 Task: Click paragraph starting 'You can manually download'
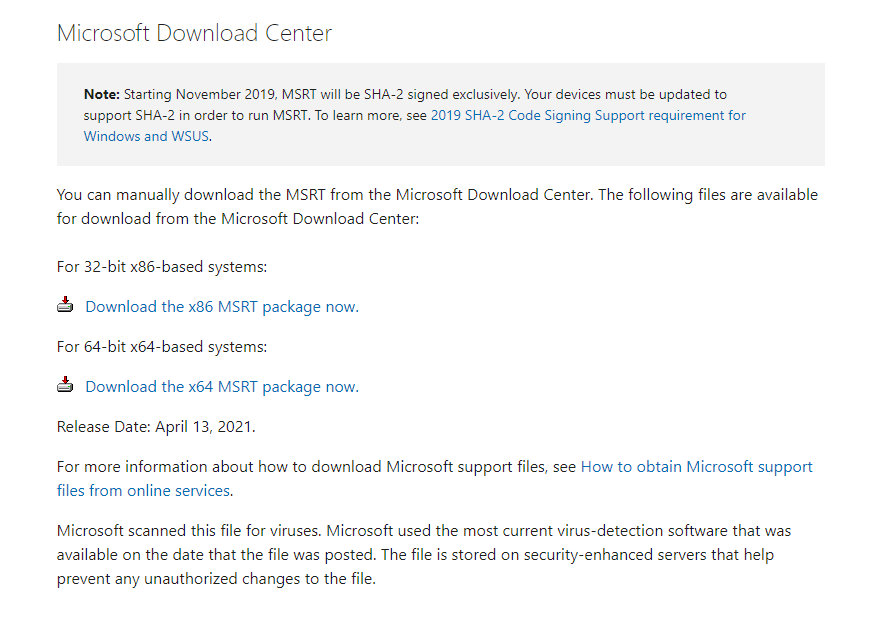tap(437, 207)
